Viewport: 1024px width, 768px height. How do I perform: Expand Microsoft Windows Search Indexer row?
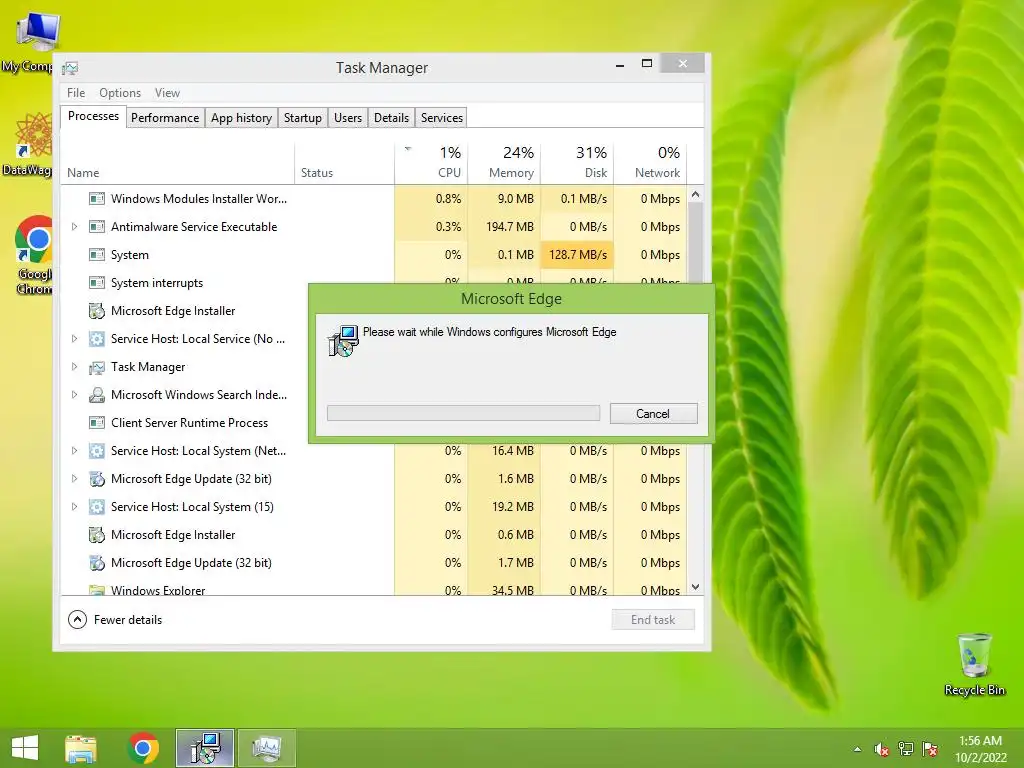point(74,395)
